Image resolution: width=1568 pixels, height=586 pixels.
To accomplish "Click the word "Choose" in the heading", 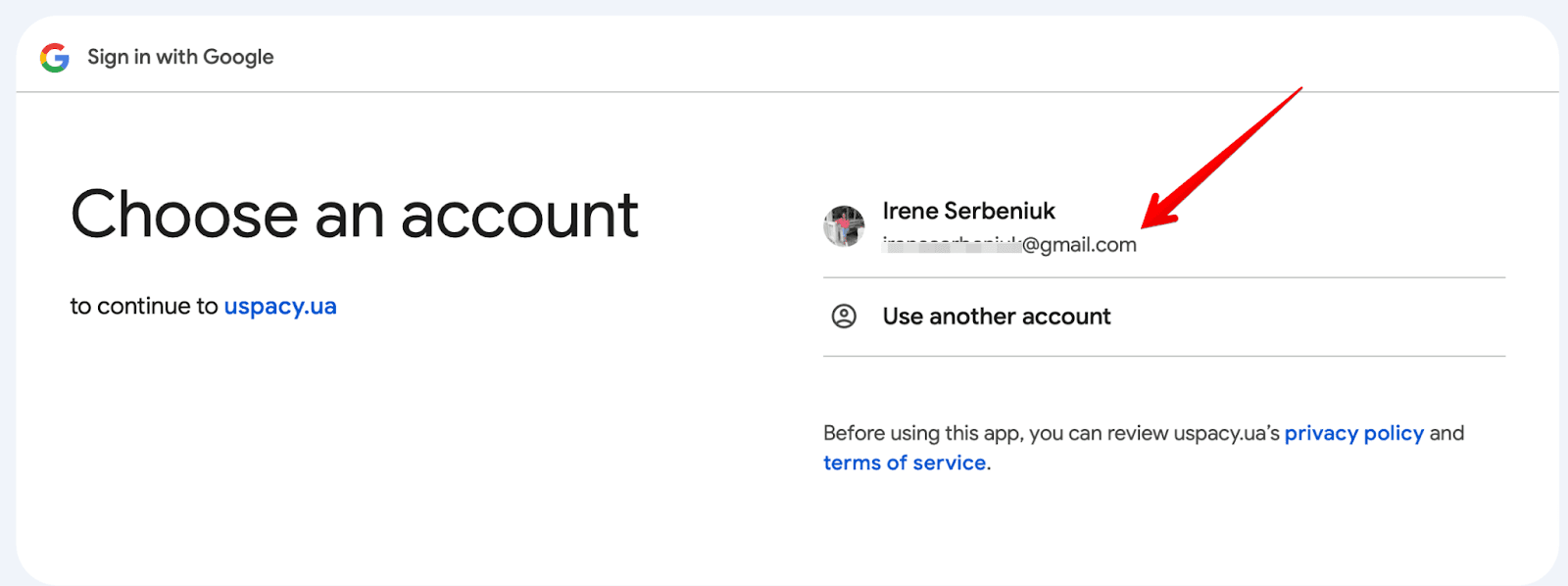I will [x=184, y=215].
